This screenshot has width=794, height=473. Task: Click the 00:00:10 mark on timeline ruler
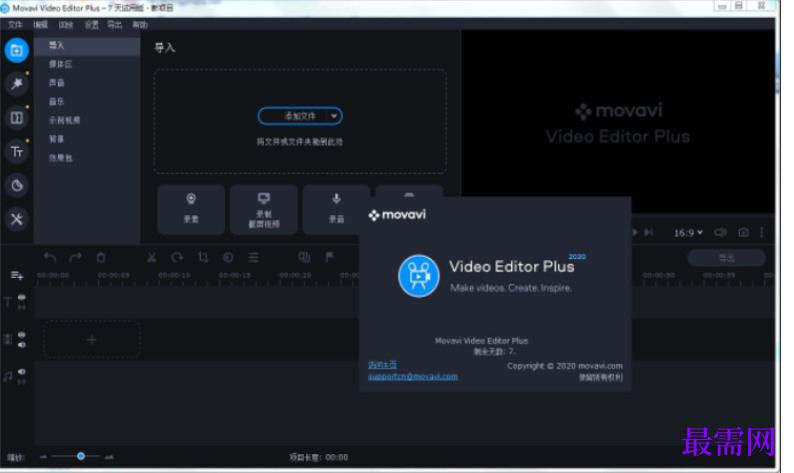[174, 275]
